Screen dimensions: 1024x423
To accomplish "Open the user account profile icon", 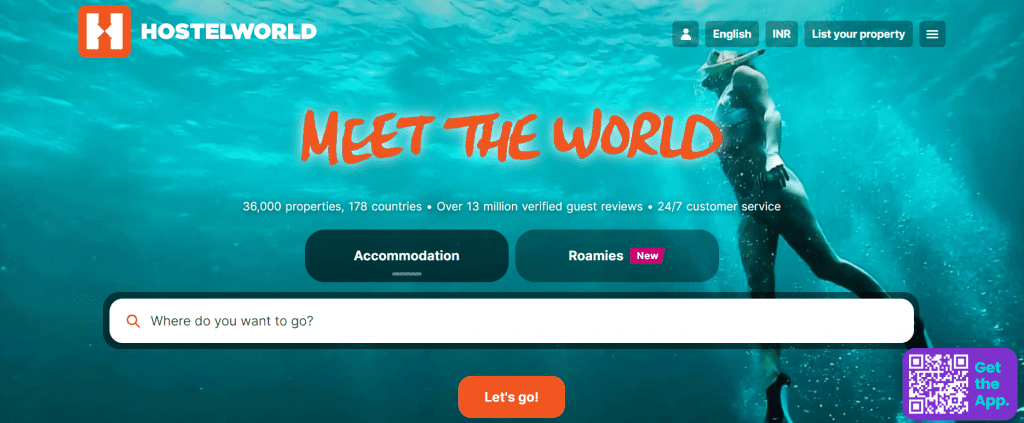I will 686,35.
